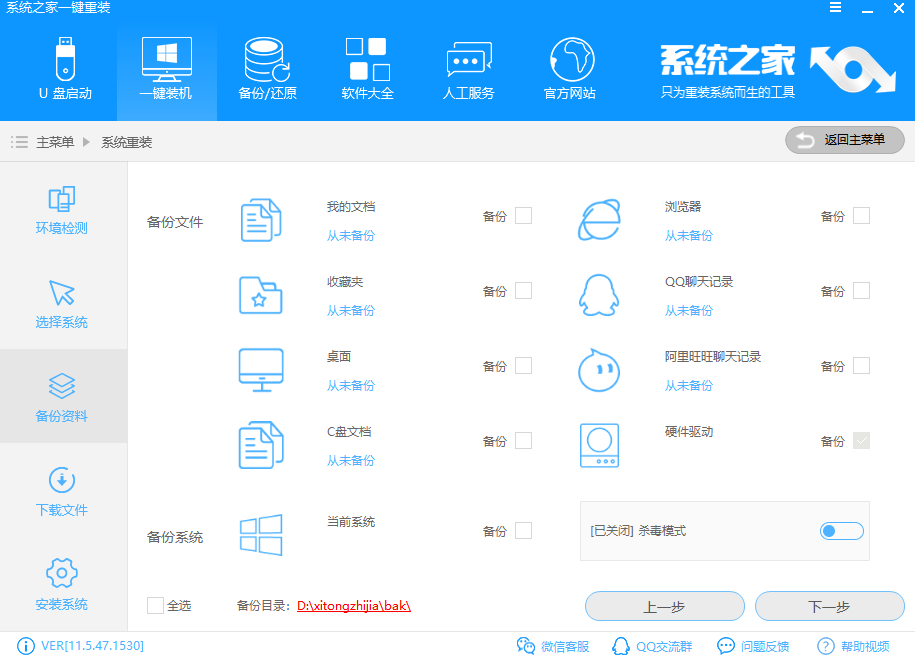Click 返回主菜单 at the top right
Image resolution: width=915 pixels, height=661 pixels.
(x=845, y=140)
